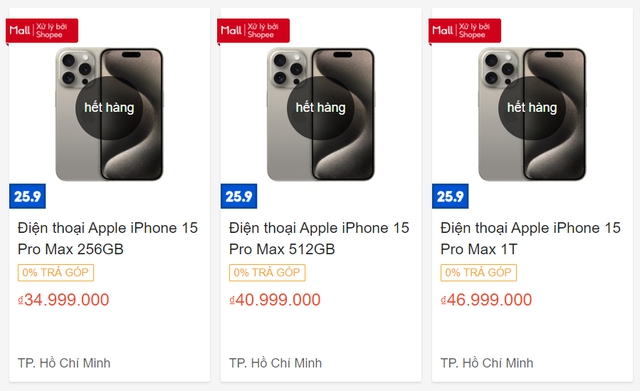Click 25.9 sale badge on 512GB card

239,196
